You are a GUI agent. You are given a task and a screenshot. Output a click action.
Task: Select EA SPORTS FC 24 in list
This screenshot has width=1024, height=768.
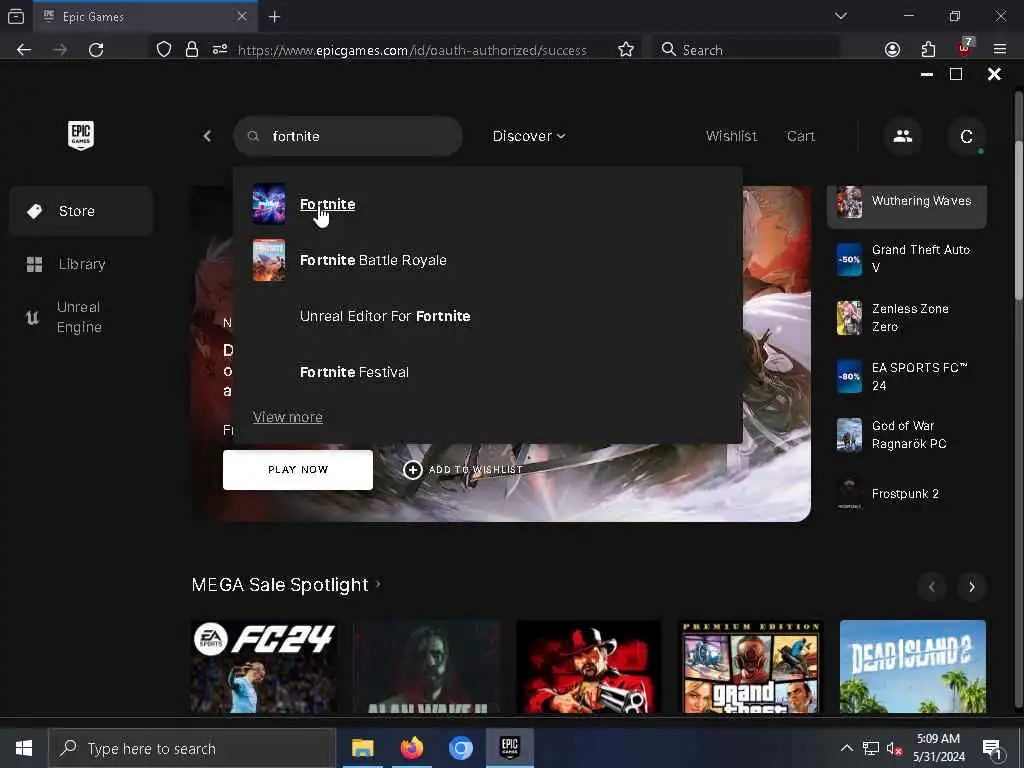point(906,376)
